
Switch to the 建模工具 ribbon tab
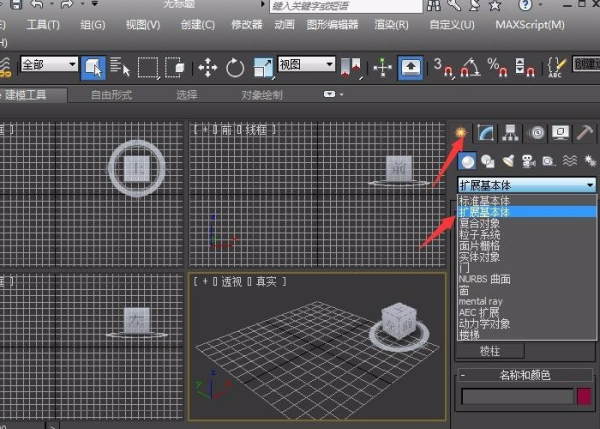coord(26,95)
